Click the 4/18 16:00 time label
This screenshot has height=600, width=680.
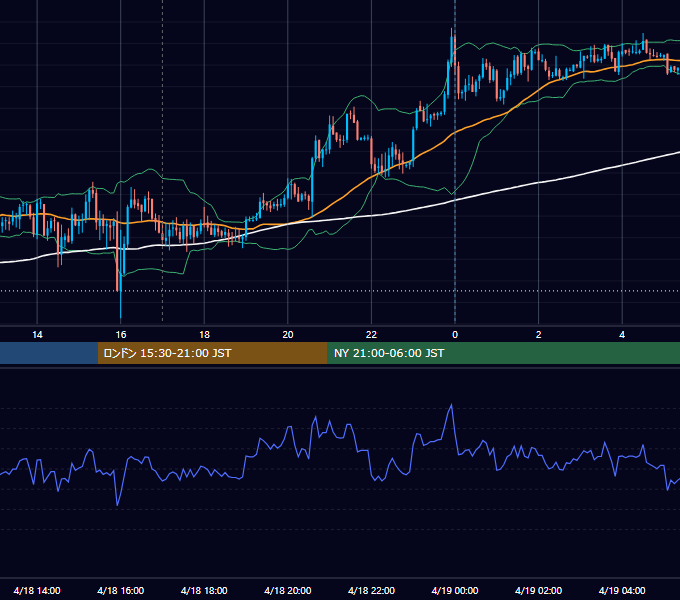[121, 590]
